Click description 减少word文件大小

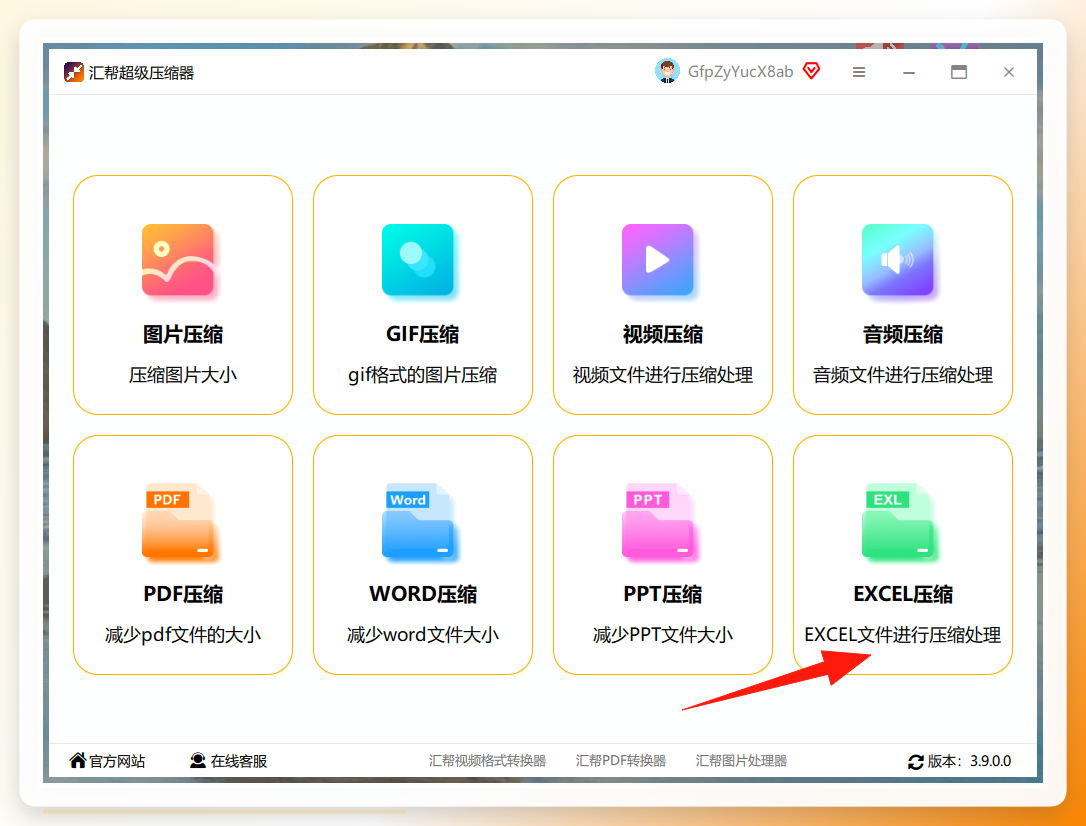point(423,635)
